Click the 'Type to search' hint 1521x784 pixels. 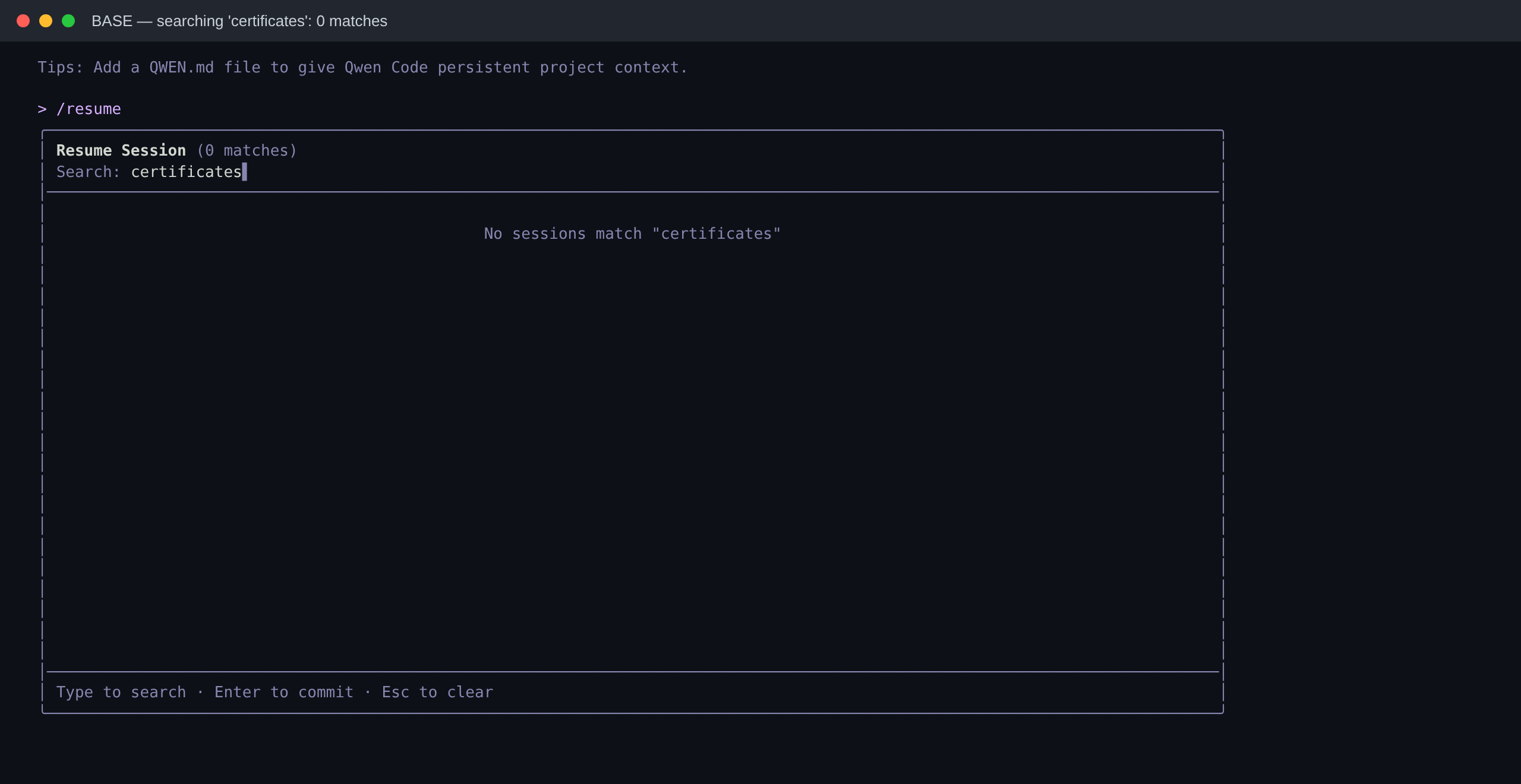click(x=121, y=692)
